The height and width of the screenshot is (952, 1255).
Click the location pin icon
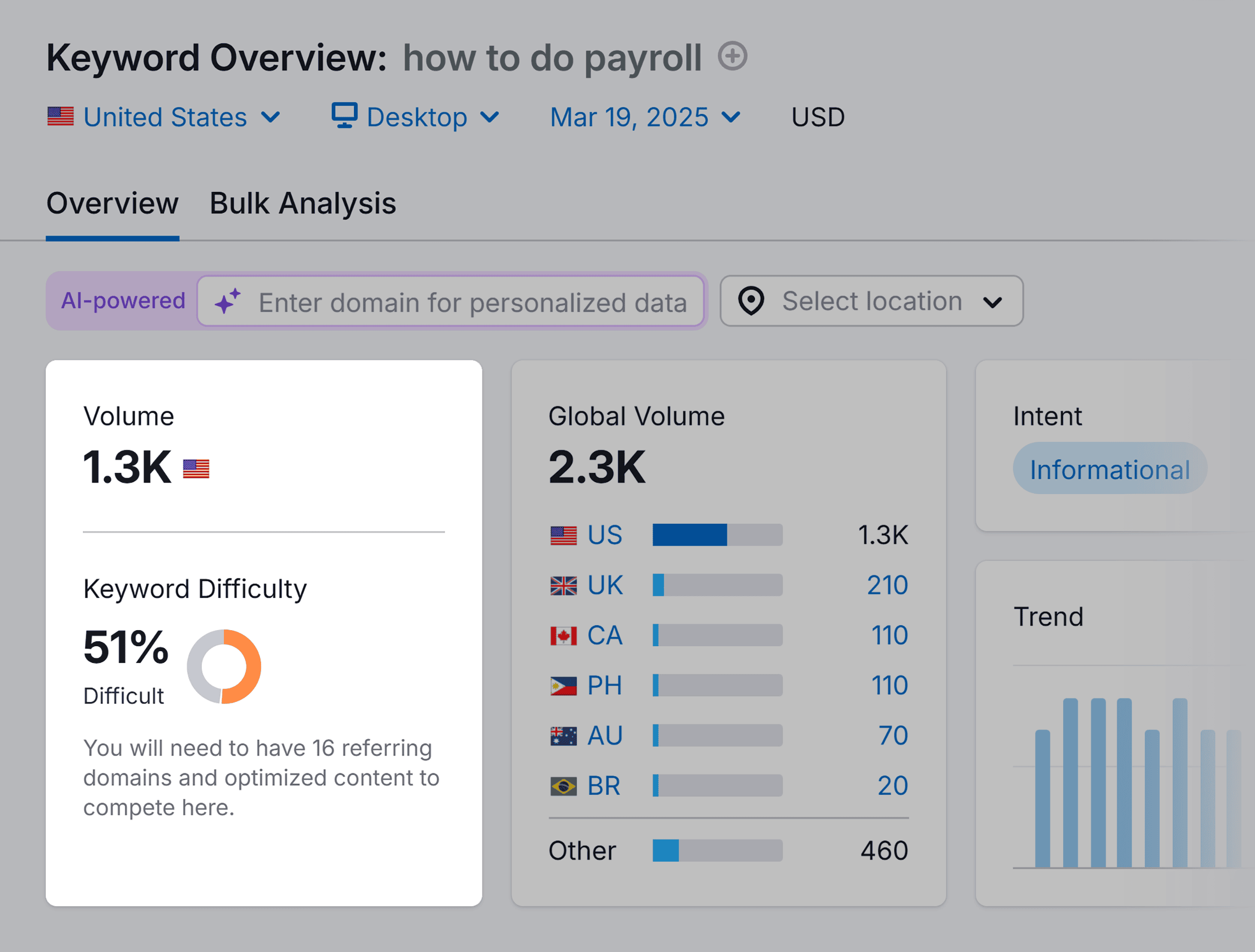[x=750, y=301]
